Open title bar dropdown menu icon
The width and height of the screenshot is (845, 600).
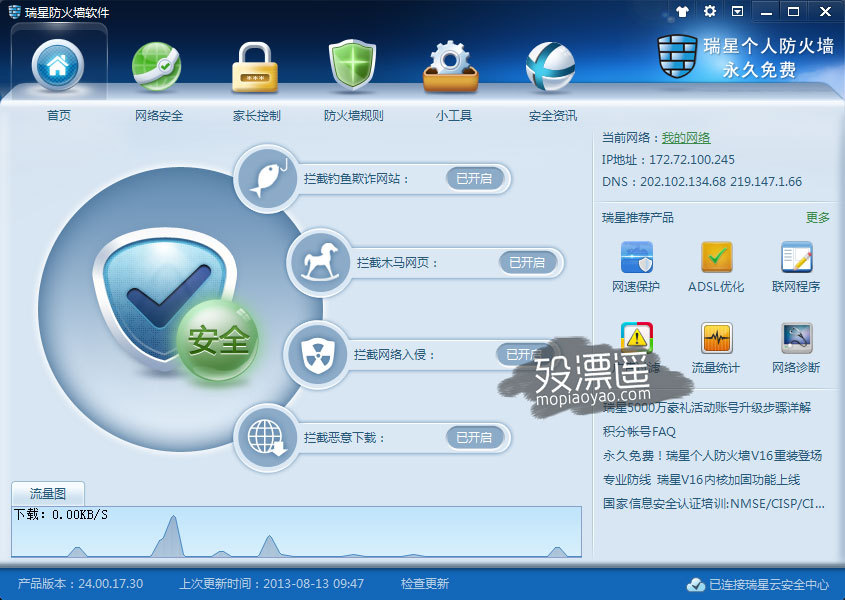pos(737,11)
